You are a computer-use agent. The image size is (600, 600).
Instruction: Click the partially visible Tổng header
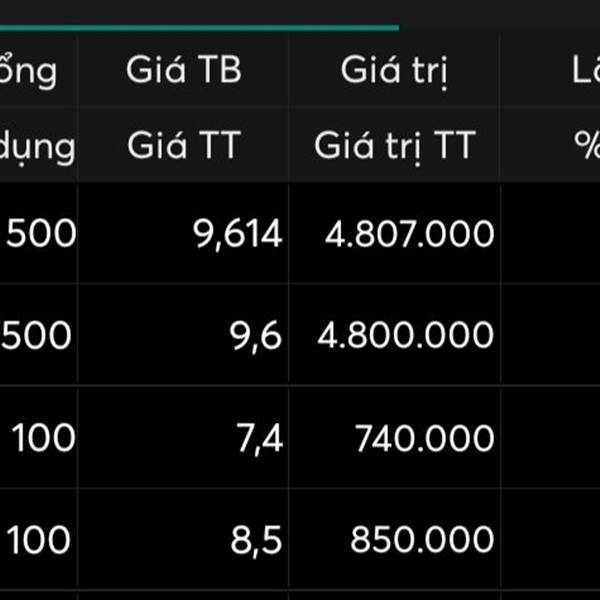click(x=30, y=71)
